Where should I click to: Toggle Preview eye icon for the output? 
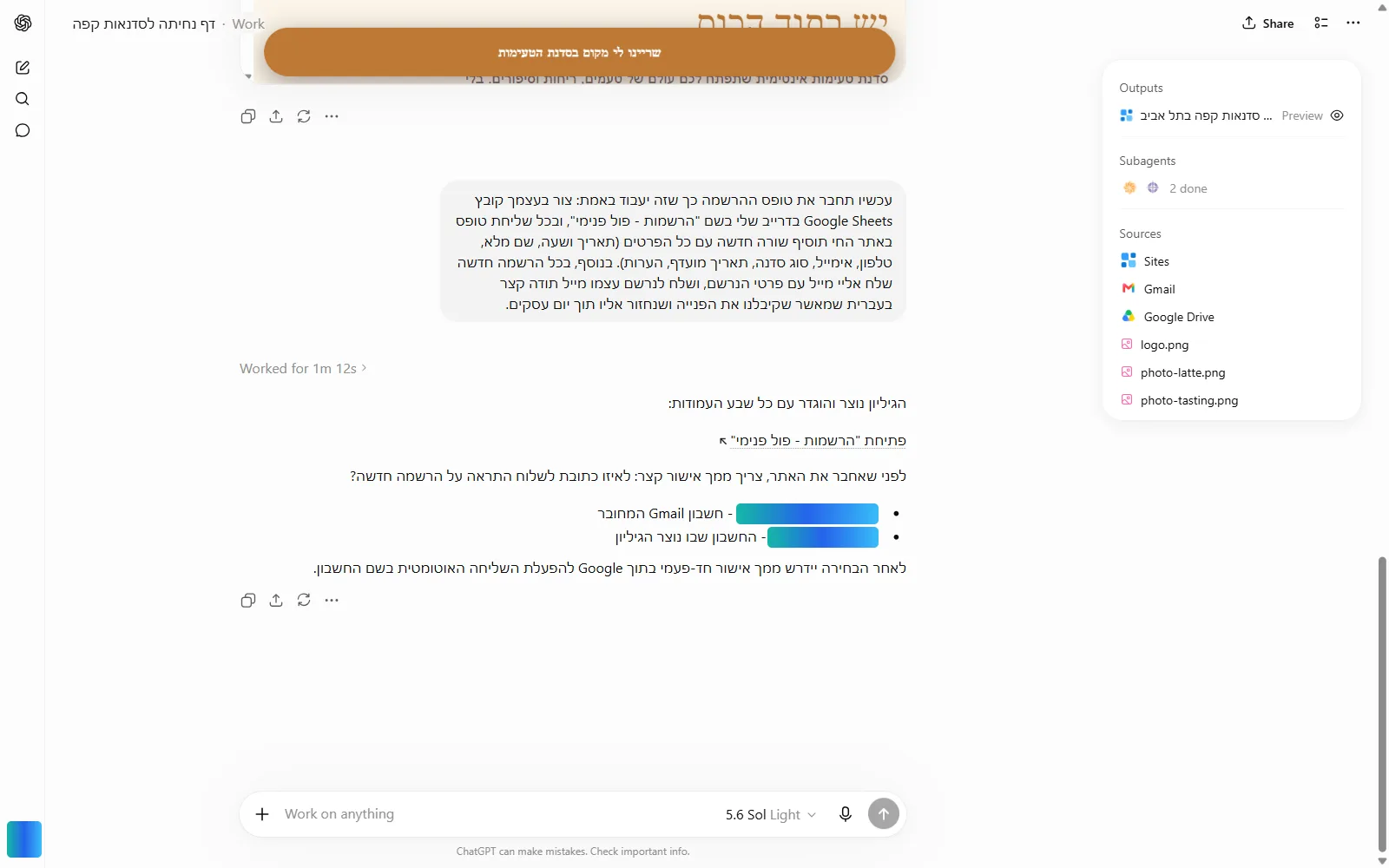(1337, 115)
